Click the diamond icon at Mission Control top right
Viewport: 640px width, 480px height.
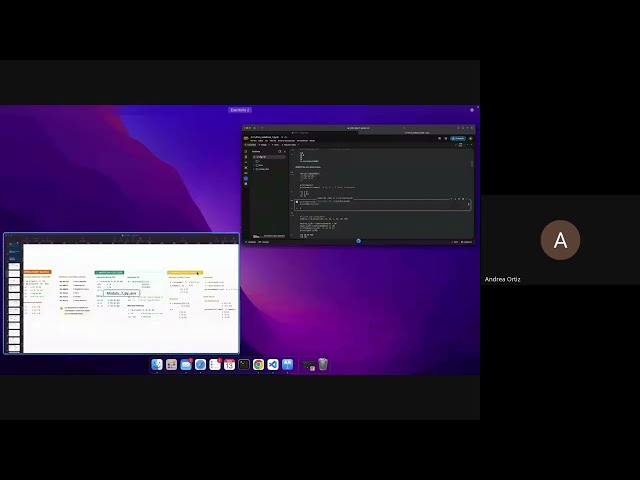point(472,110)
